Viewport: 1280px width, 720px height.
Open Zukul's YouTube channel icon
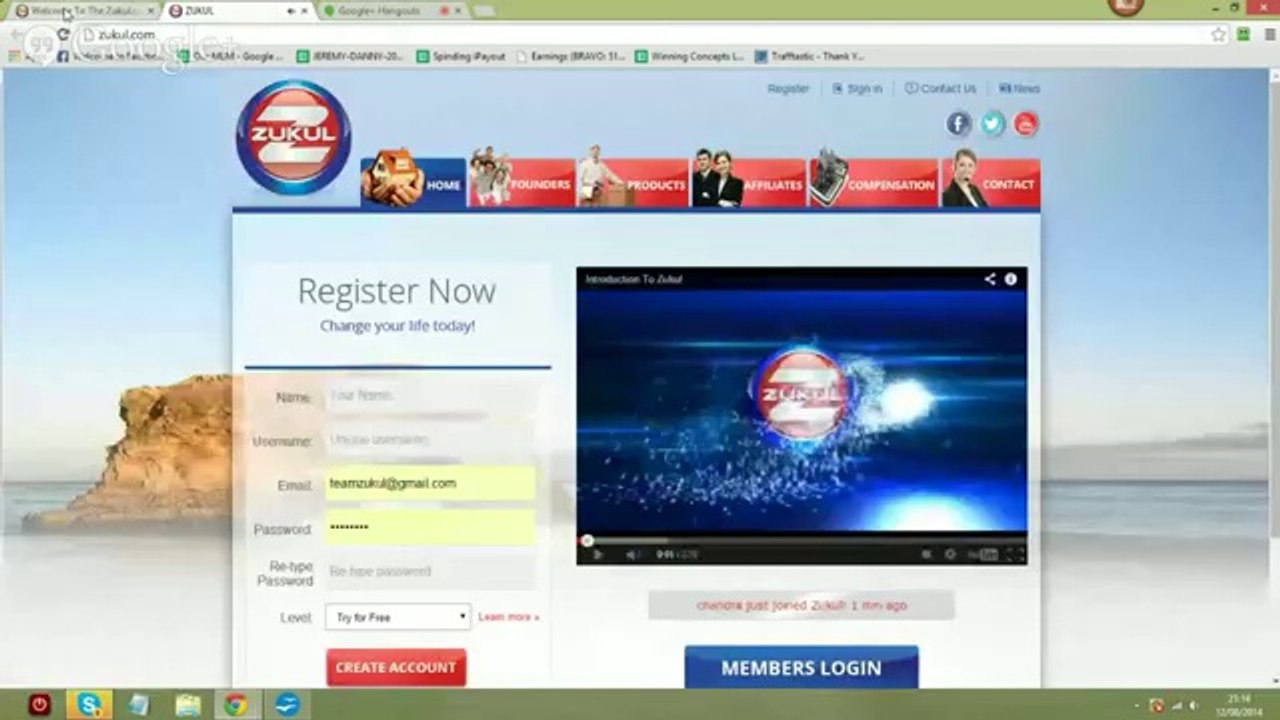1026,124
